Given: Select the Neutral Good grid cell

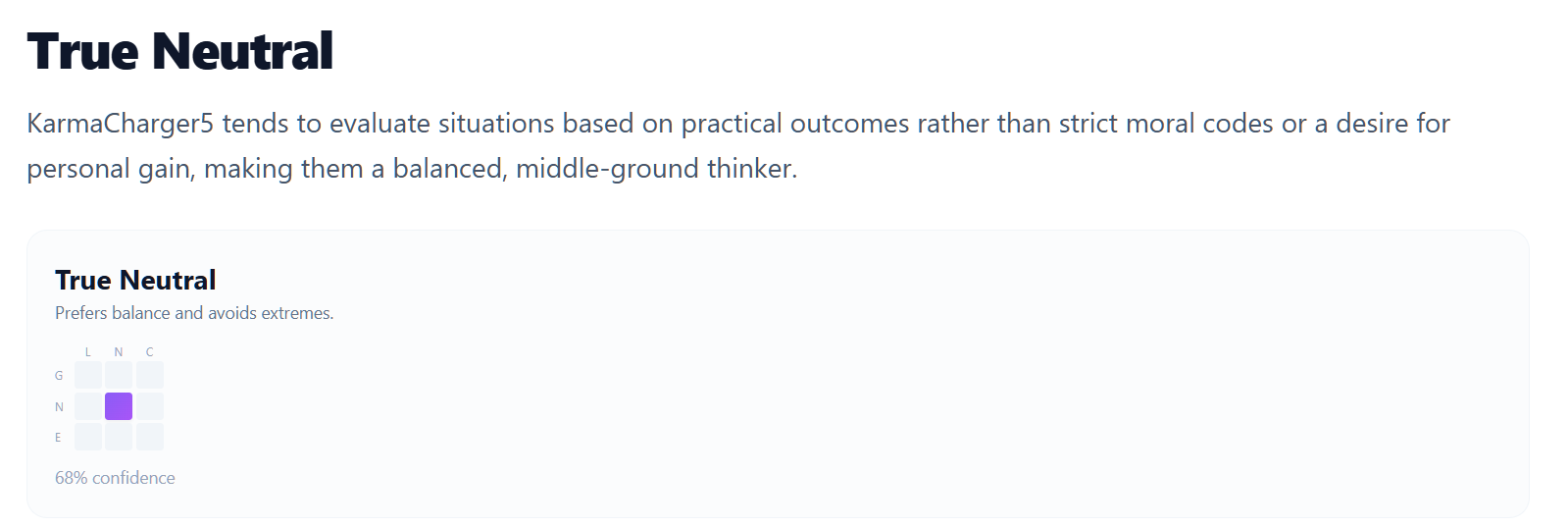Looking at the screenshot, I should pyautogui.click(x=119, y=375).
